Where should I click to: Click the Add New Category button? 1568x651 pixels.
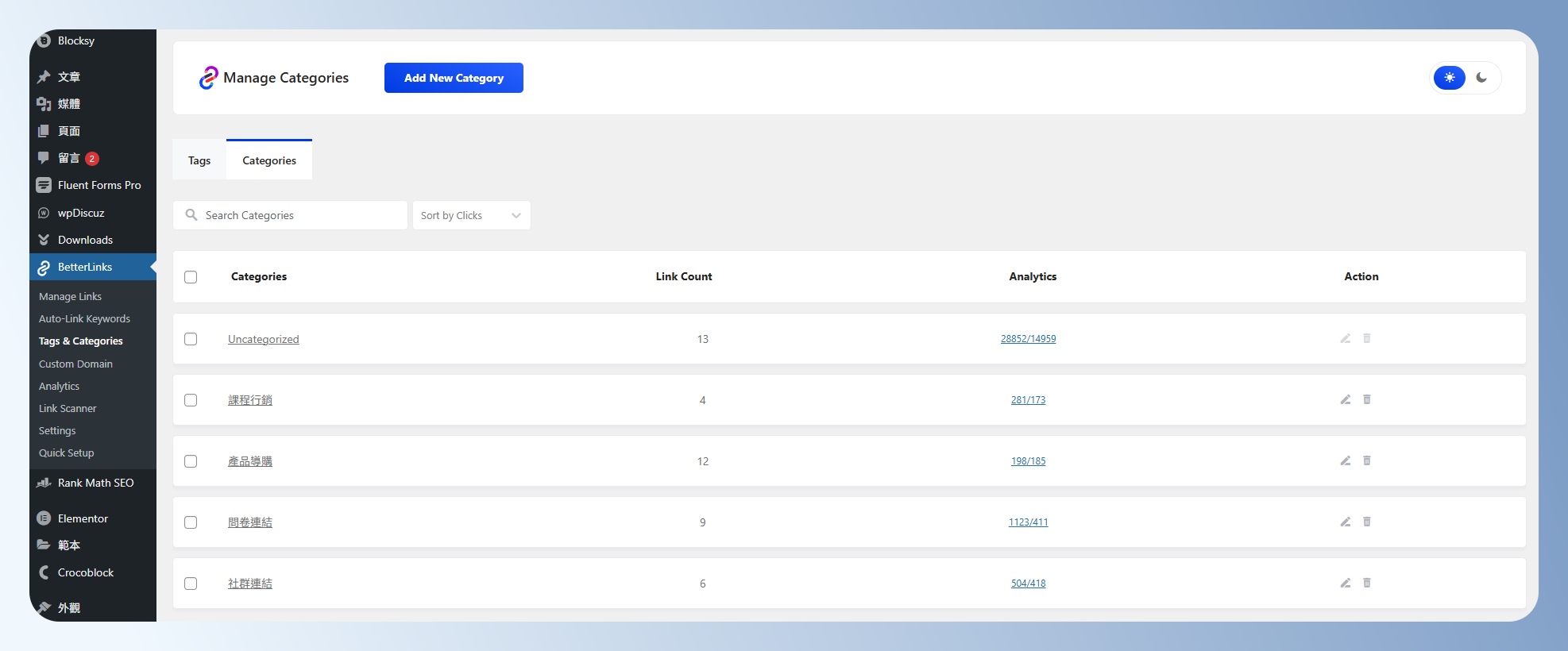point(454,78)
